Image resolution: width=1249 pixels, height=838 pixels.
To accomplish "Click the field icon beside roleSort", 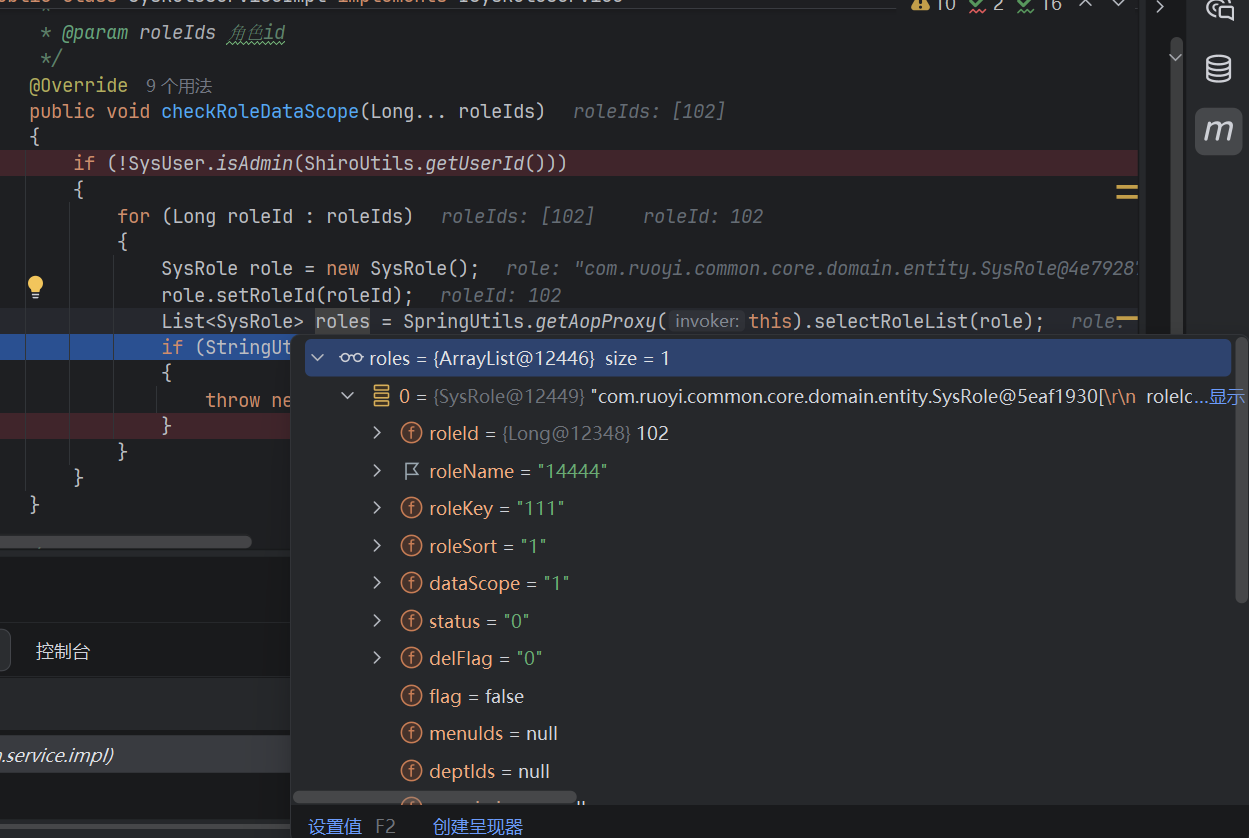I will (x=411, y=546).
